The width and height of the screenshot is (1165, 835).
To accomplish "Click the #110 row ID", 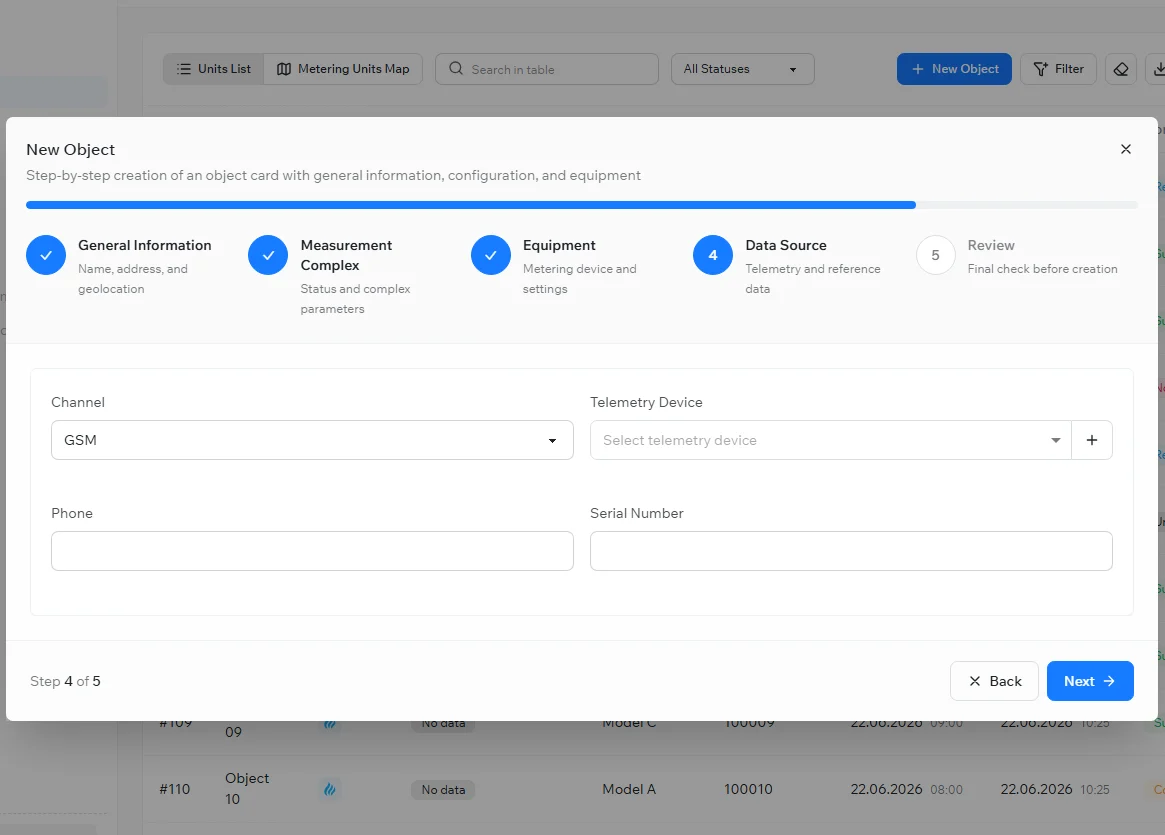I will click(x=175, y=789).
